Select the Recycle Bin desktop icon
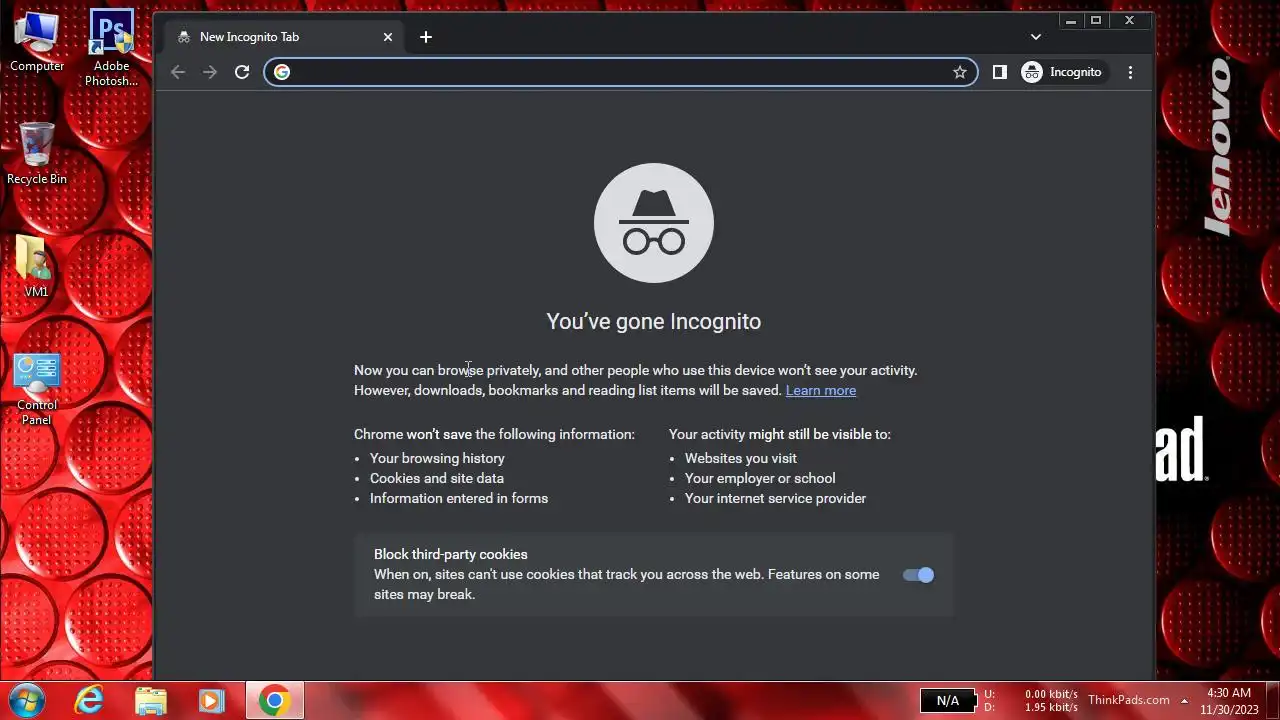The height and width of the screenshot is (720, 1280). [x=37, y=153]
